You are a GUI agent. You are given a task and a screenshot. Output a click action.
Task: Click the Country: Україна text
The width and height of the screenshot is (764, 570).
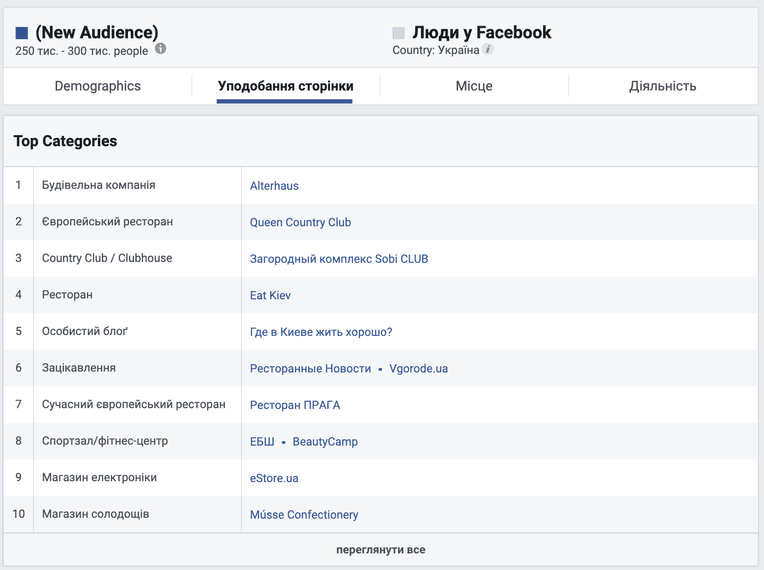pos(436,50)
